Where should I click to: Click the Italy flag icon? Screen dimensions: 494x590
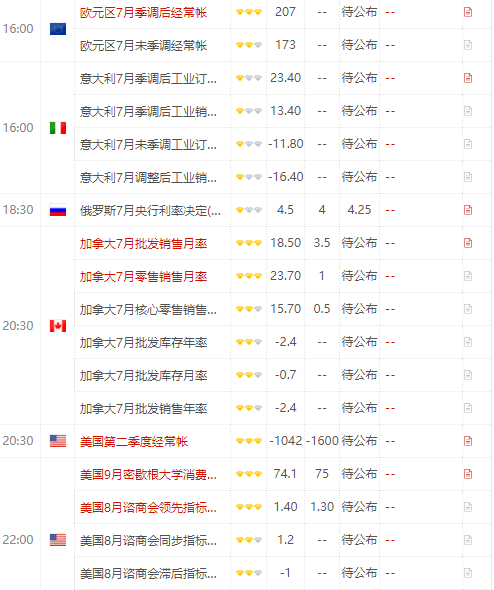[58, 128]
